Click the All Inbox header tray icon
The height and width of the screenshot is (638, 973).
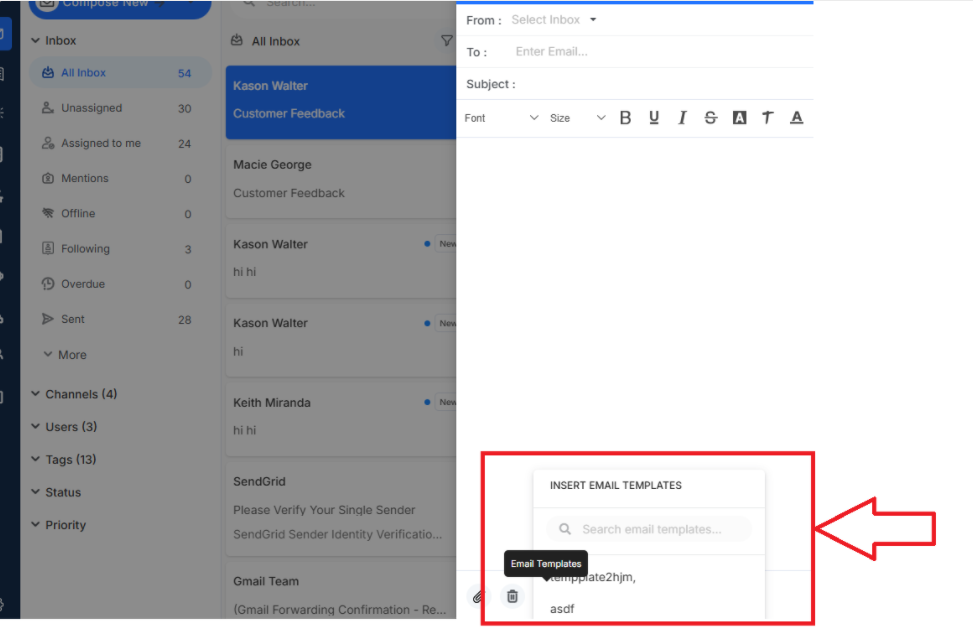pyautogui.click(x=236, y=41)
